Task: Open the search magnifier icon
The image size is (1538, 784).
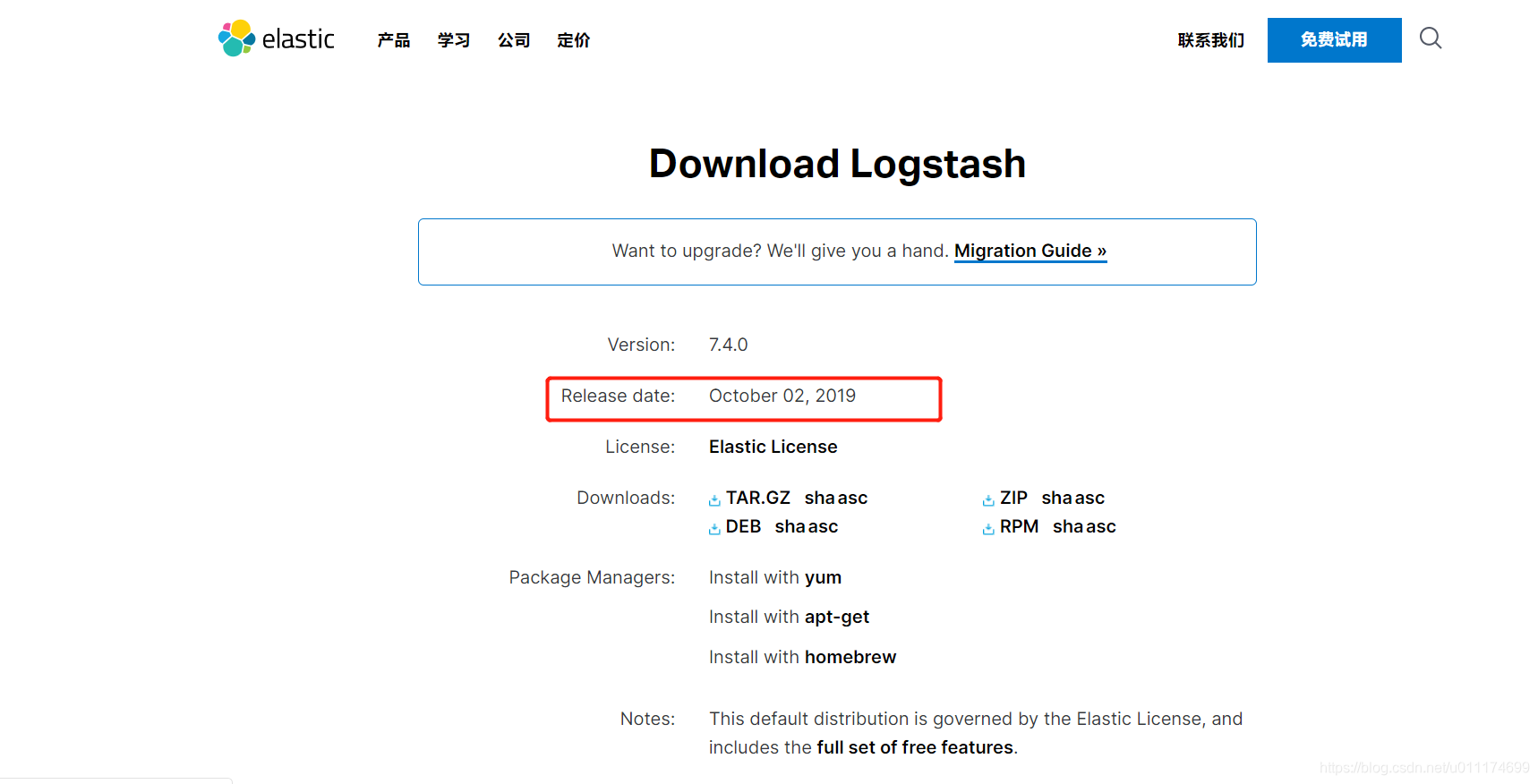Action: click(1431, 38)
